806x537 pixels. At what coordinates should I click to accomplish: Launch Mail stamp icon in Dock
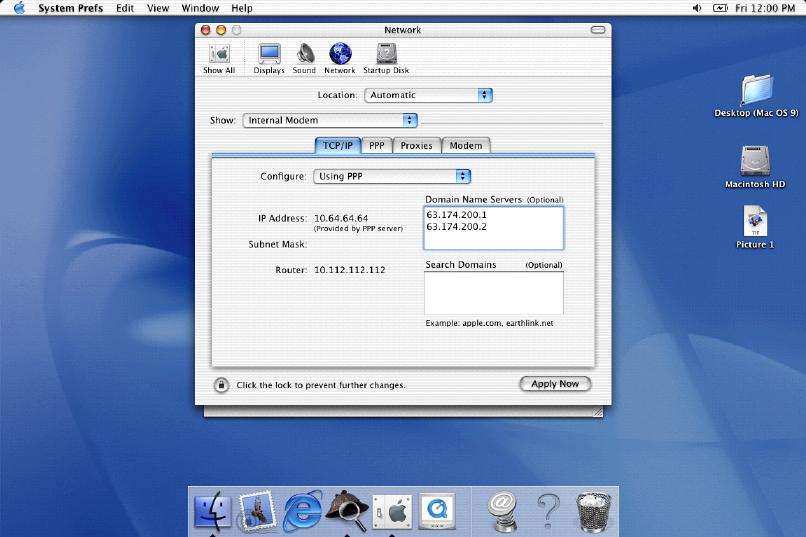[257, 511]
